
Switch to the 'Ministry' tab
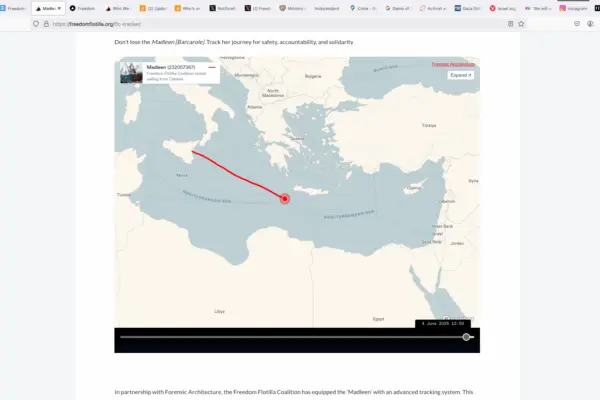coord(292,8)
